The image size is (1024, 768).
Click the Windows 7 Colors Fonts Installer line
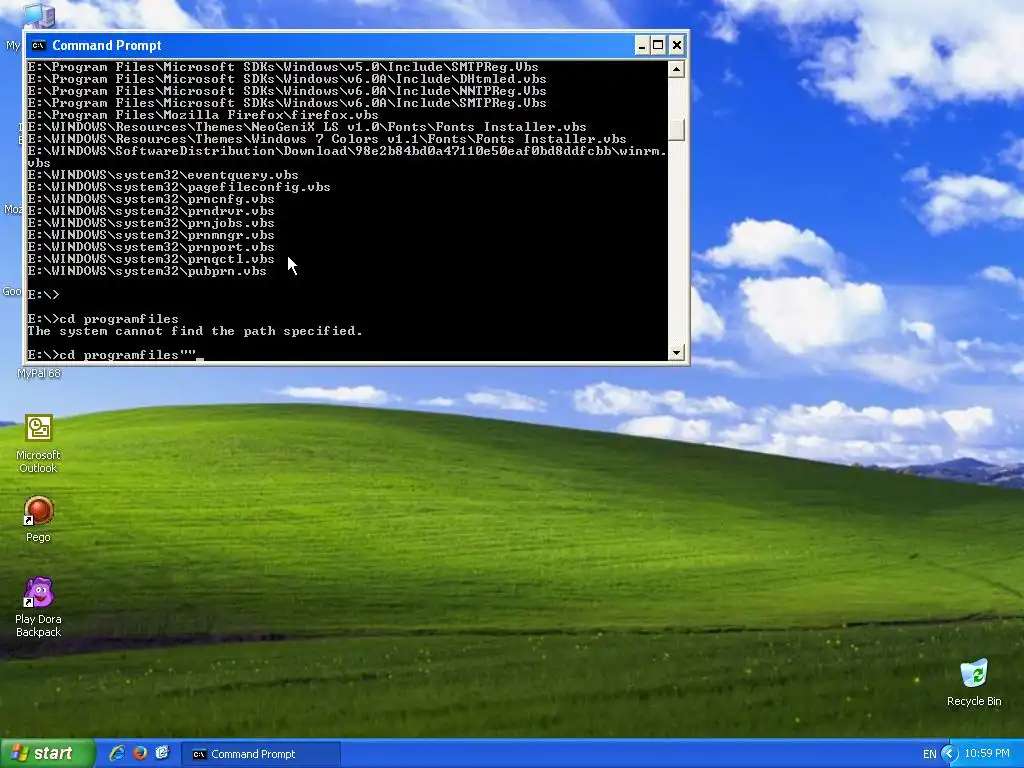327,139
